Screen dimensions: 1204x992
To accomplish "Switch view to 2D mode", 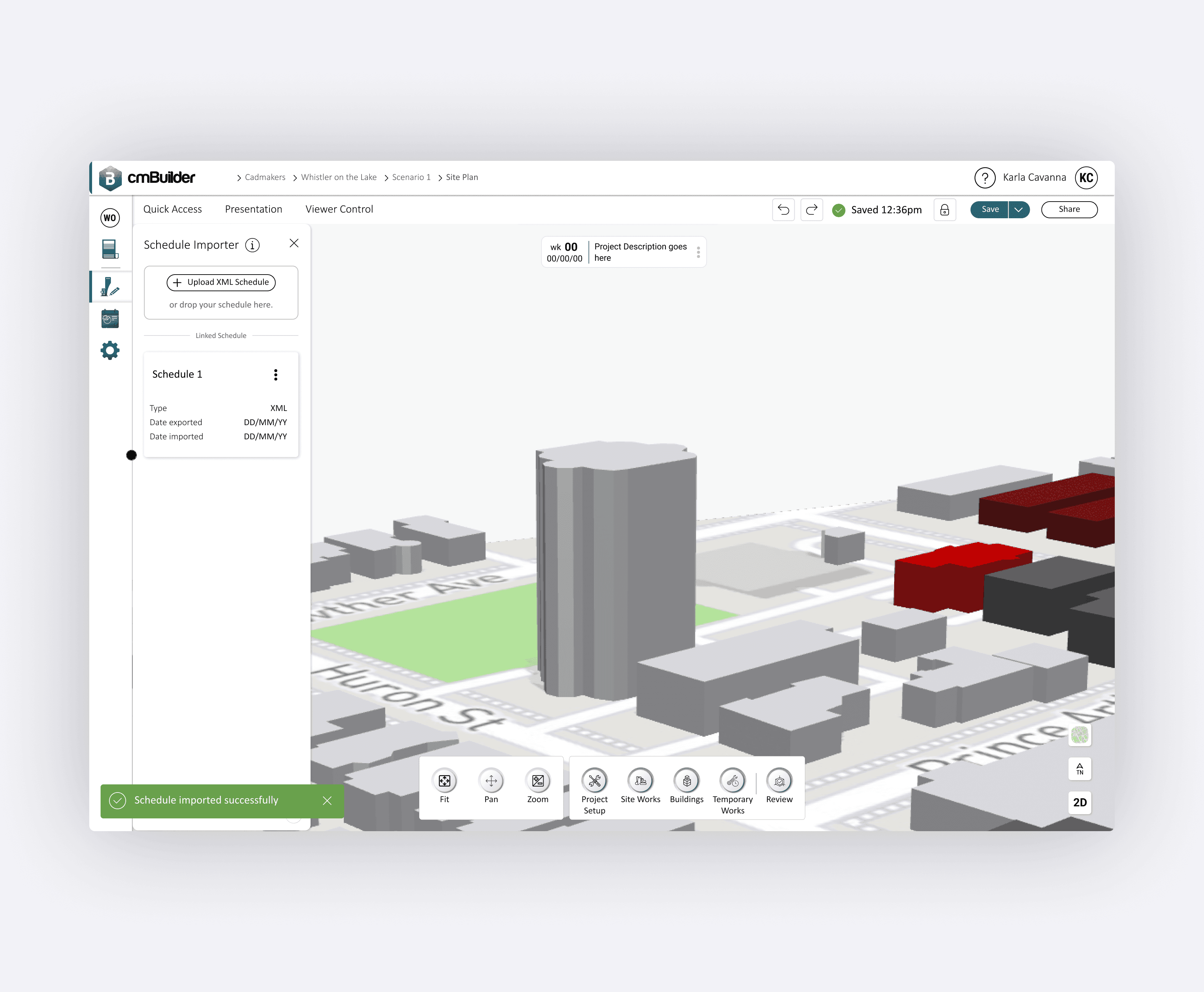I will [x=1079, y=802].
